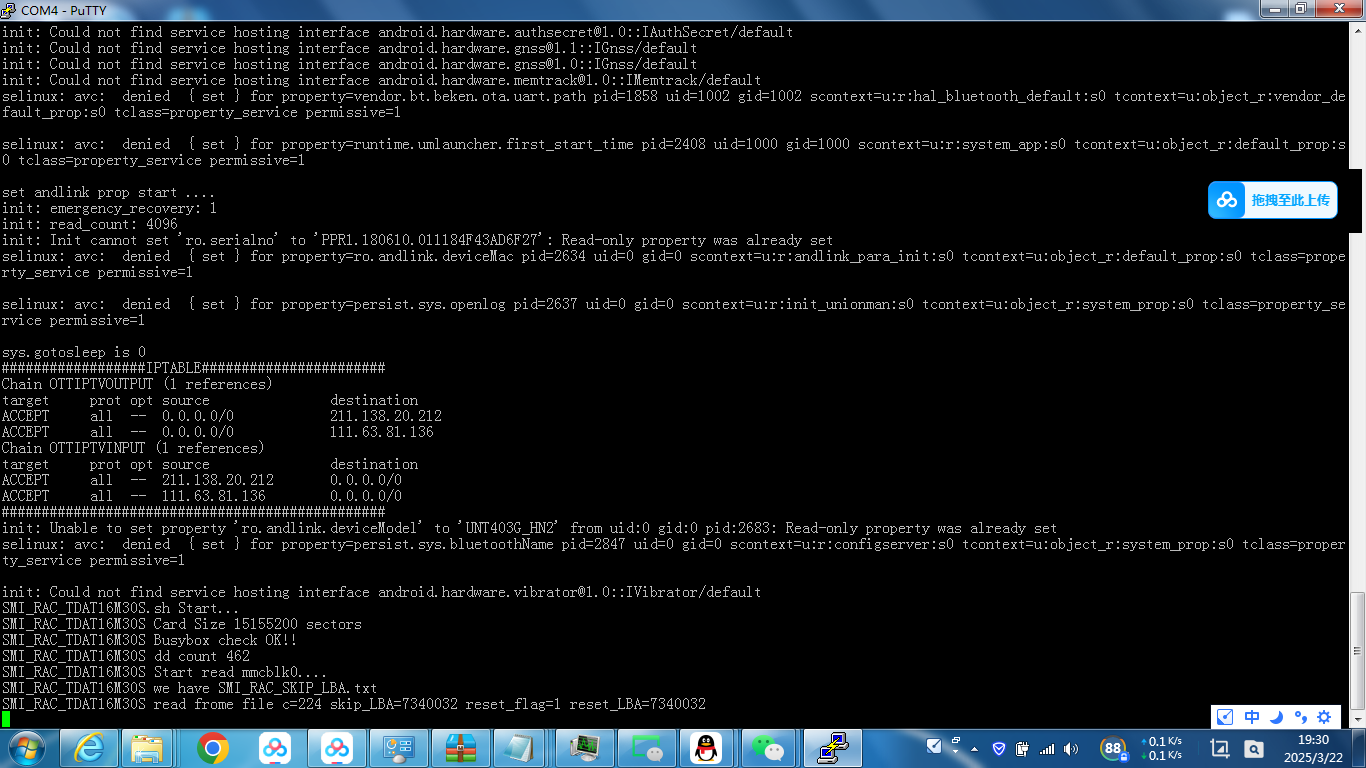This screenshot has height=768, width=1366.
Task: Open File Explorer from taskbar
Action: tap(151, 747)
